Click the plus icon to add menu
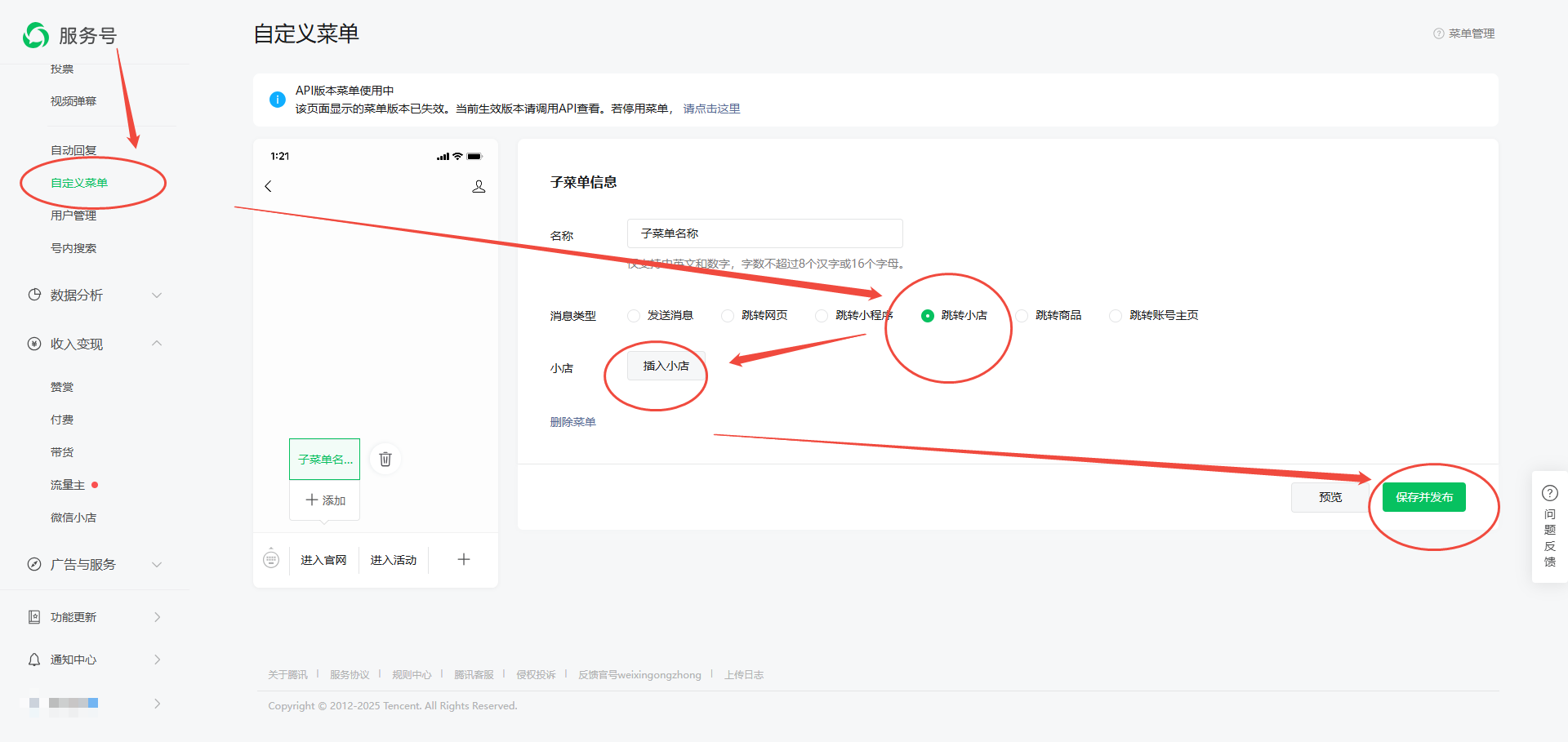1568x742 pixels. click(x=463, y=559)
